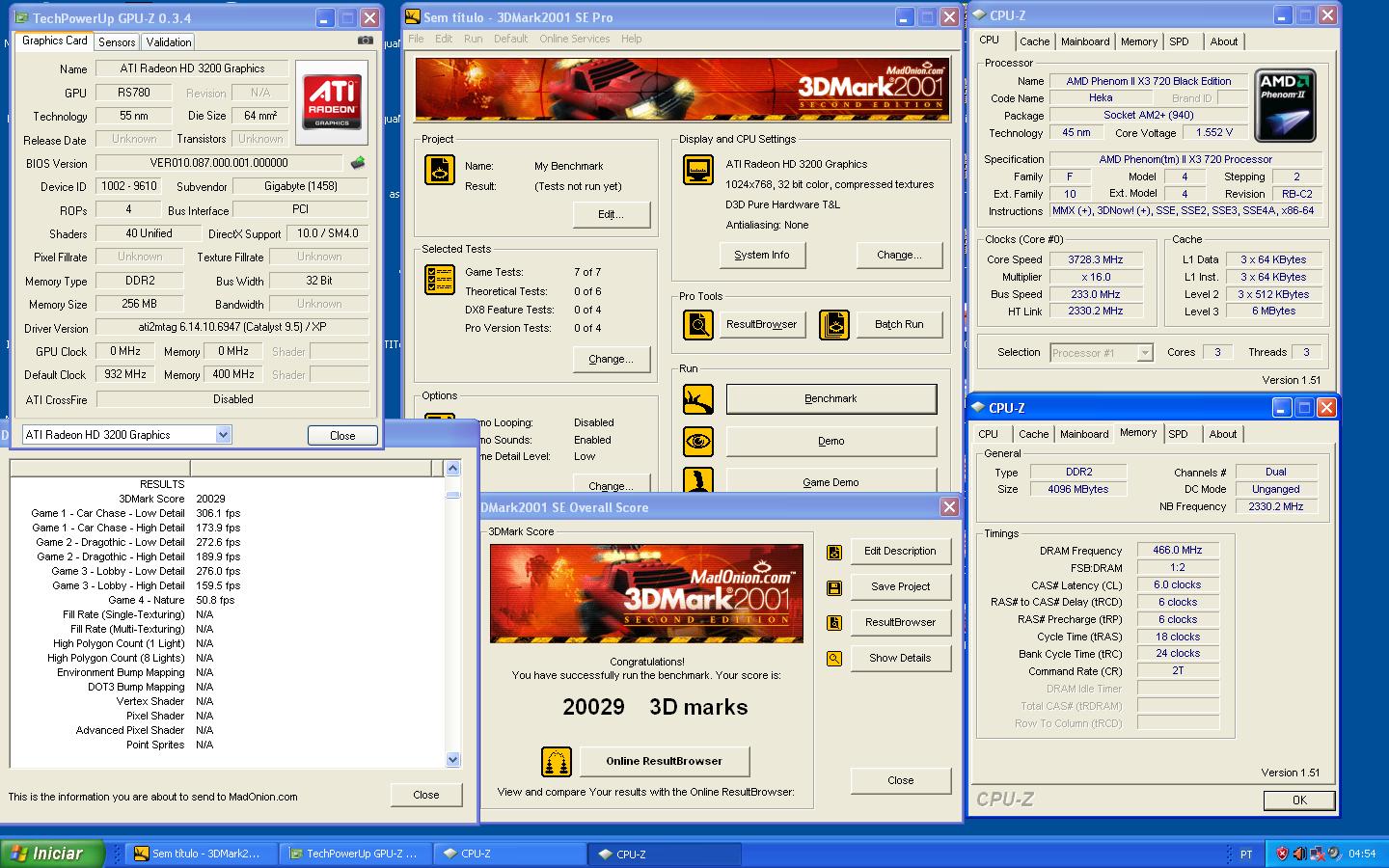Click the Show Details magnifier icon

click(x=834, y=659)
